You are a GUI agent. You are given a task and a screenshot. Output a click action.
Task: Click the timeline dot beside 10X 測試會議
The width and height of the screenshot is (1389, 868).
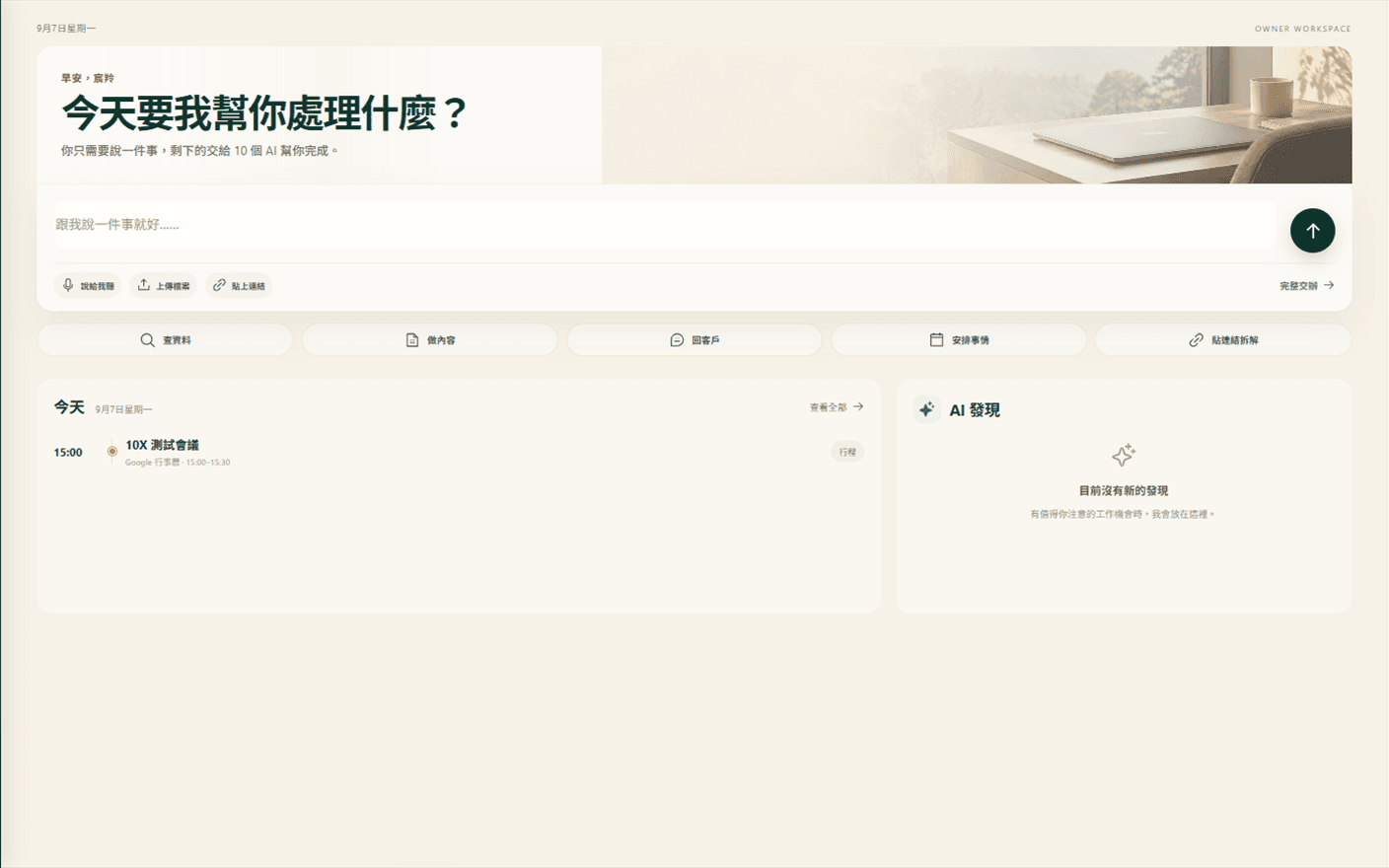112,452
